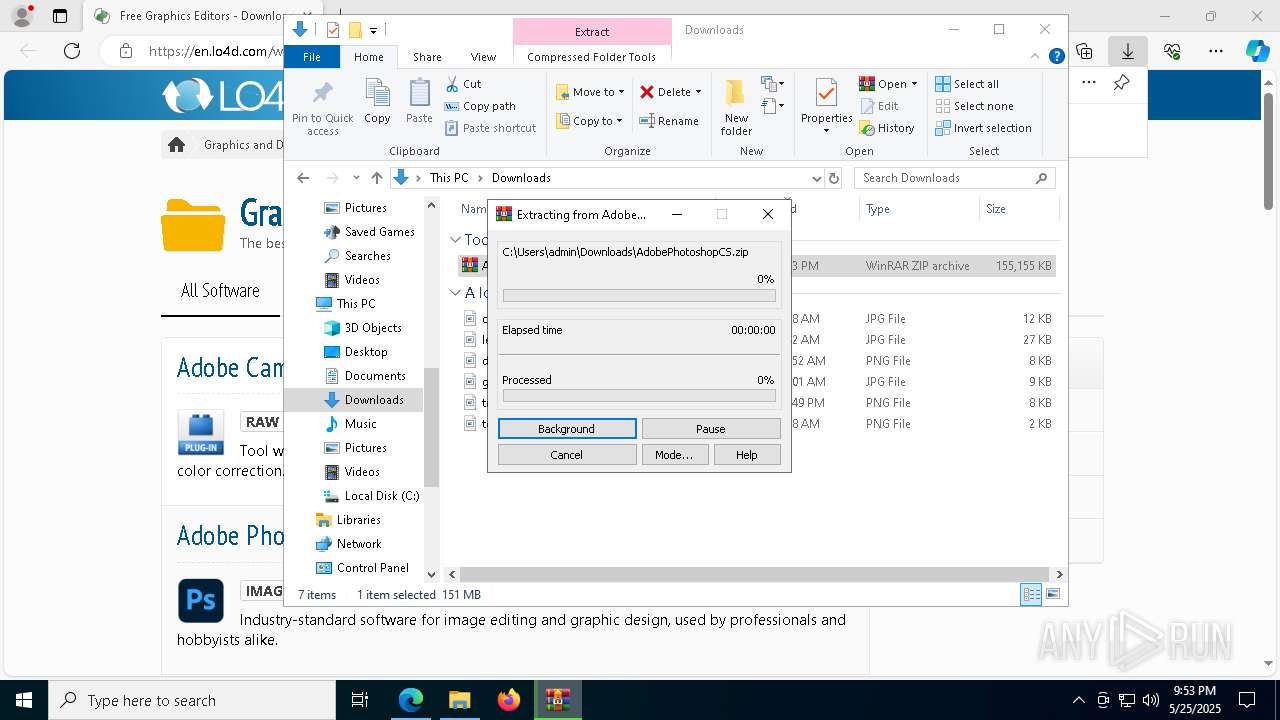1280x720 pixels.
Task: Click This PC in address breadcrumb
Action: (449, 178)
